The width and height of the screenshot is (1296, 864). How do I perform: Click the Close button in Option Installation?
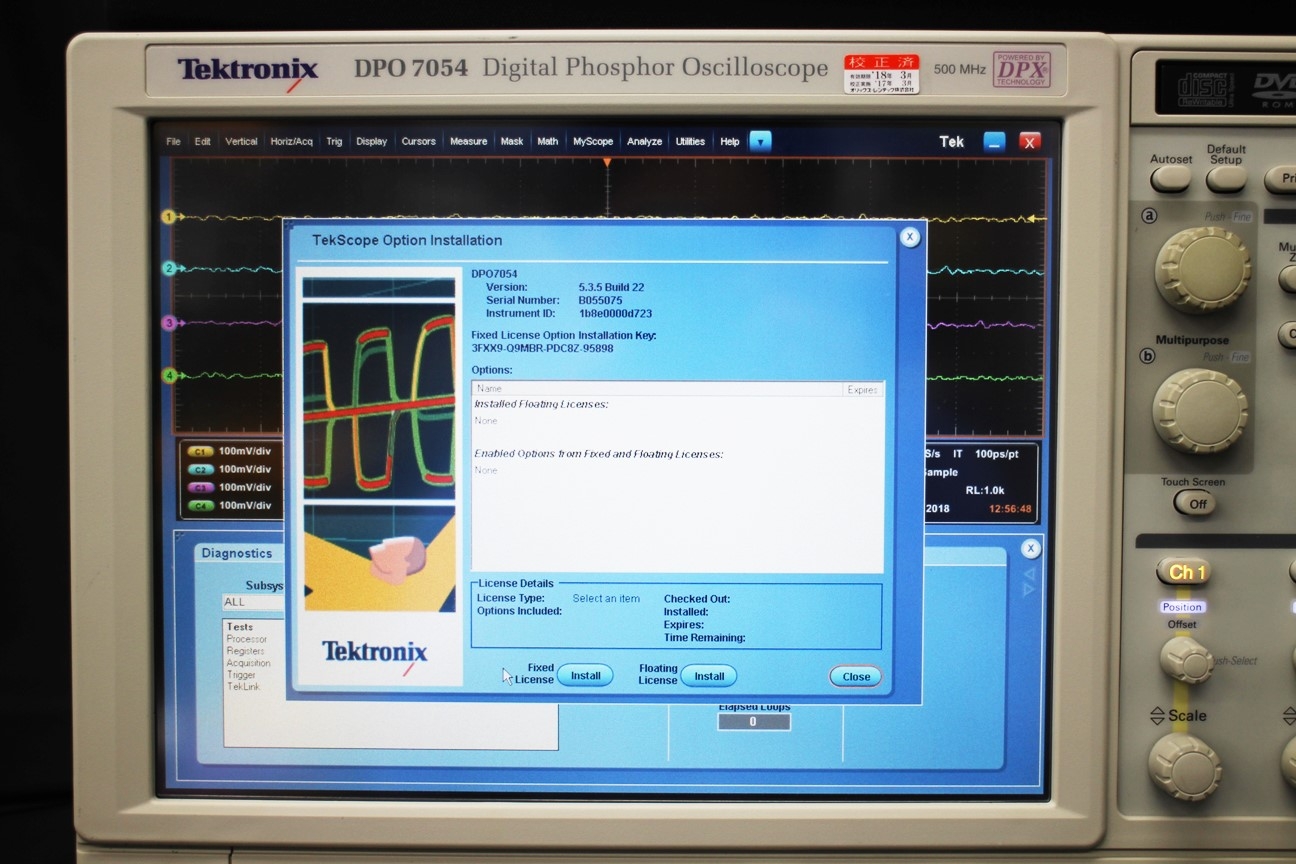(856, 677)
